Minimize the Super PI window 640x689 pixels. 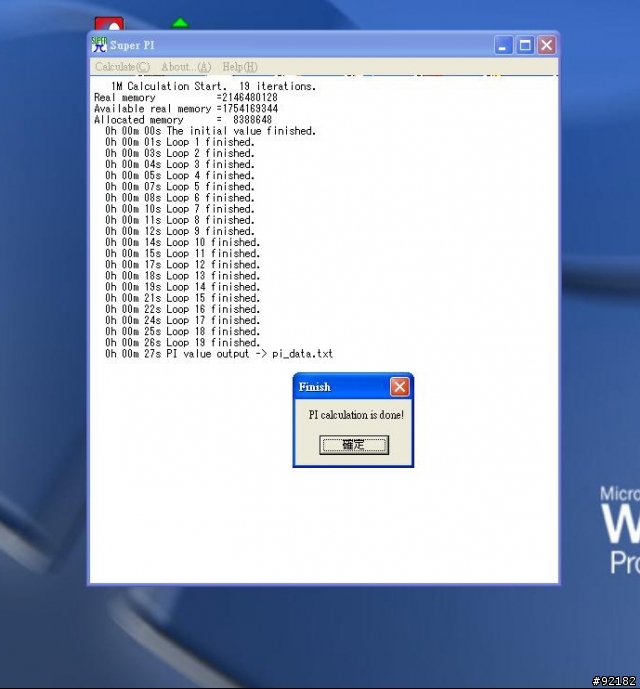tap(503, 45)
